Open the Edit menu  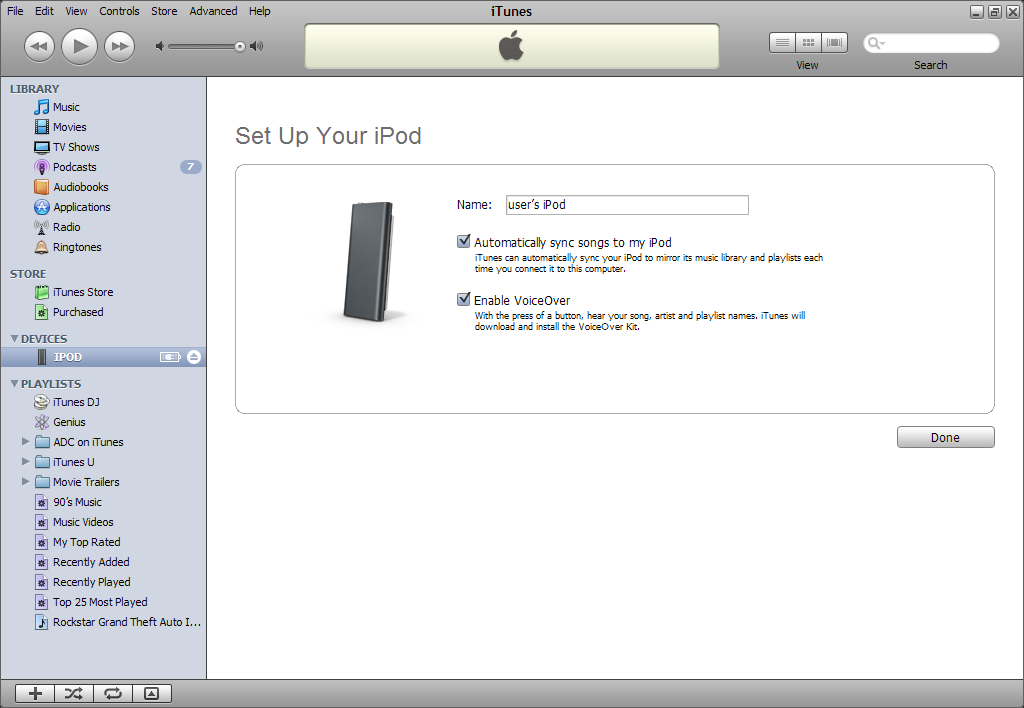point(44,11)
